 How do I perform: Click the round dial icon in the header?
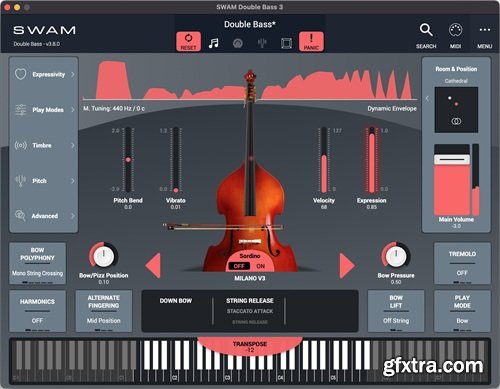point(238,43)
